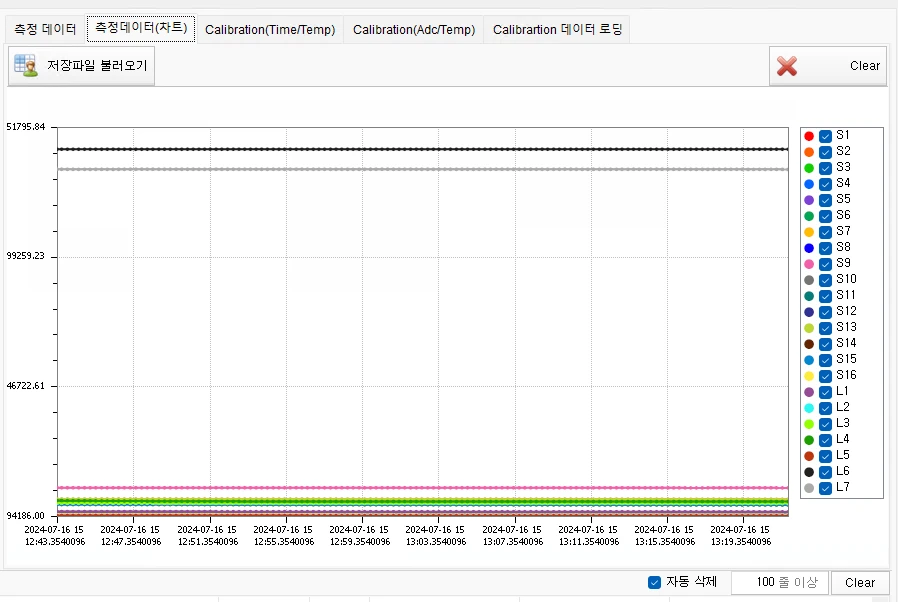The image size is (898, 602).
Task: Hide the S8 series via checkbox
Action: coord(825,249)
